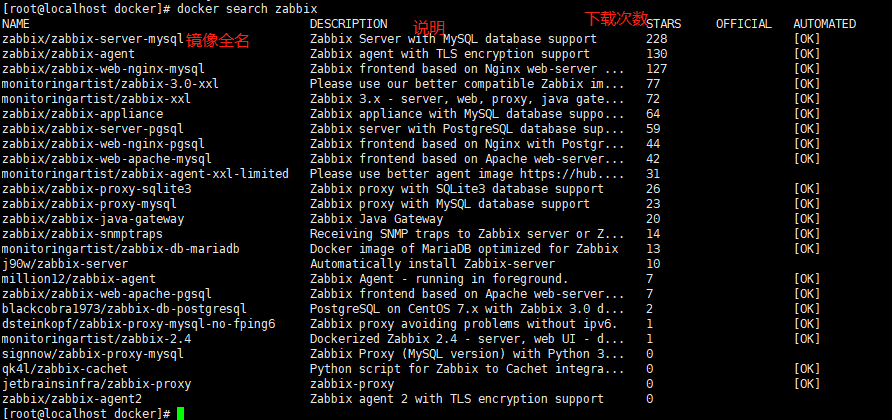This screenshot has width=892, height=420.
Task: Click the DESCRIPTION column header
Action: coord(348,23)
